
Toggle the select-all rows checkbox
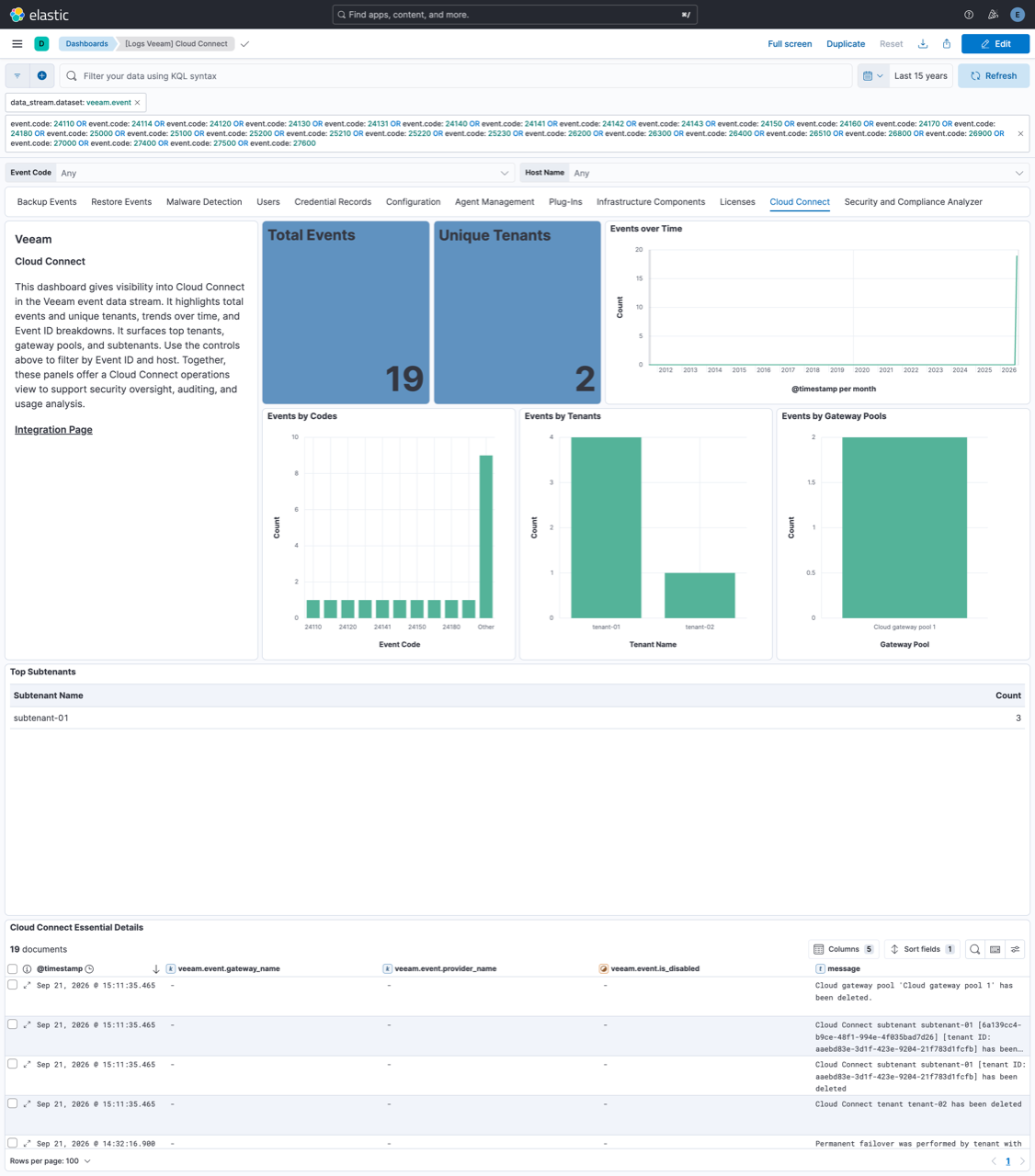(x=13, y=968)
